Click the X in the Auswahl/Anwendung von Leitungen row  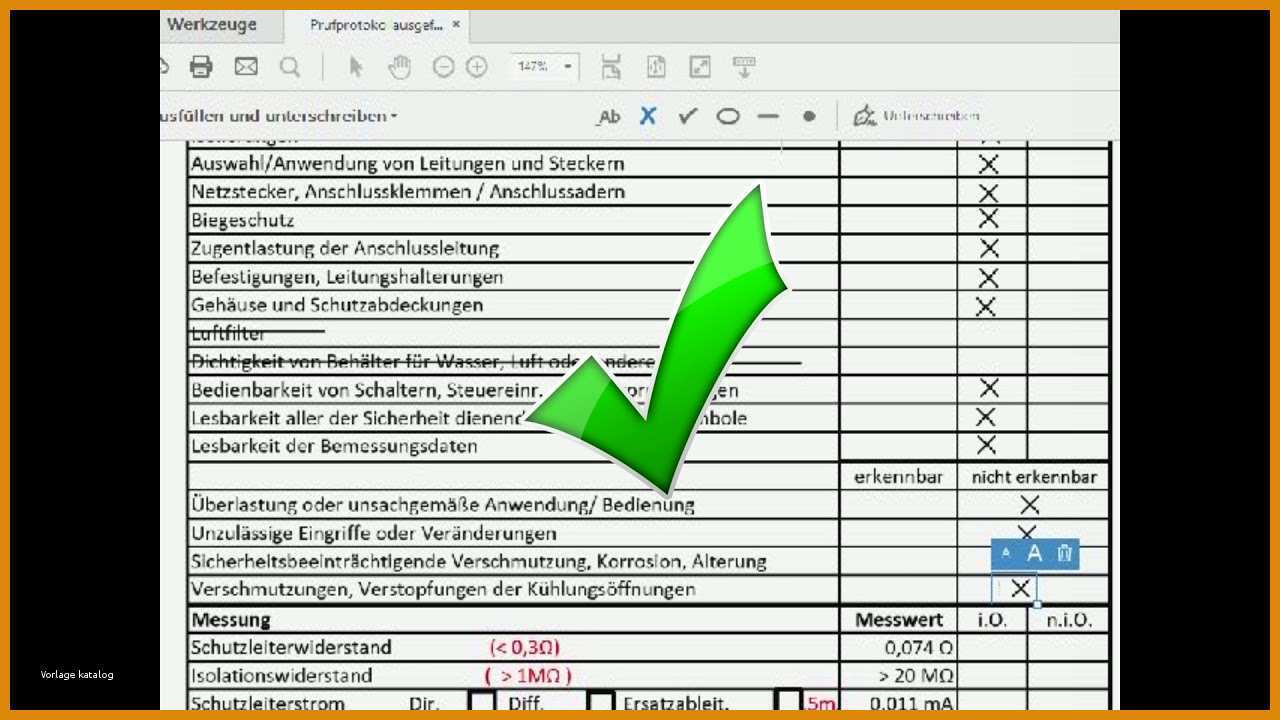(x=988, y=164)
